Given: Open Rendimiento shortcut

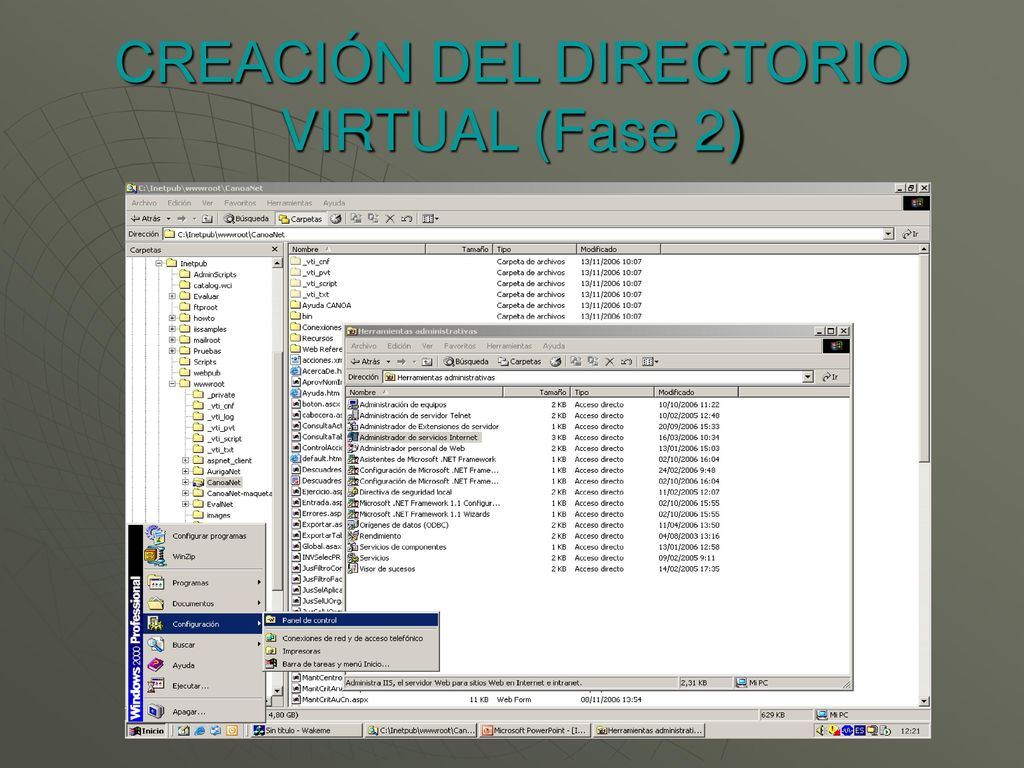Looking at the screenshot, I should [x=375, y=536].
